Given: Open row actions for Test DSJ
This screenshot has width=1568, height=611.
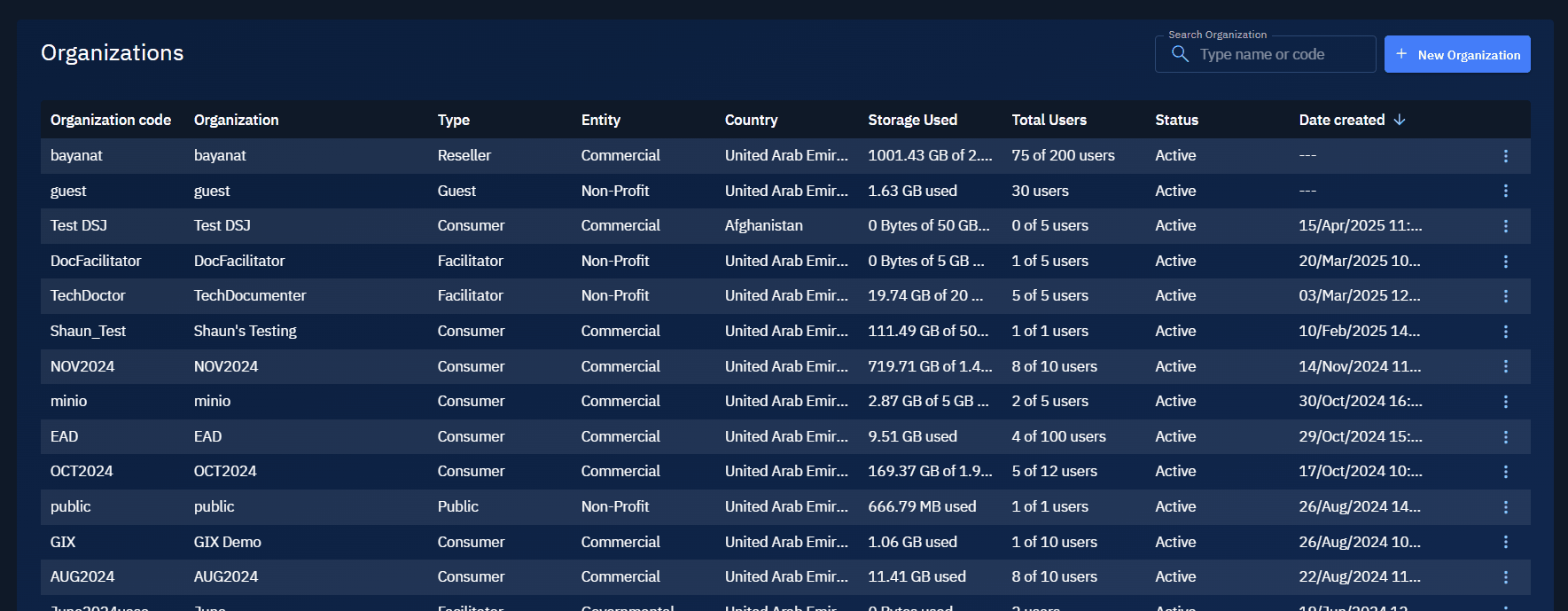Looking at the screenshot, I should (1505, 226).
